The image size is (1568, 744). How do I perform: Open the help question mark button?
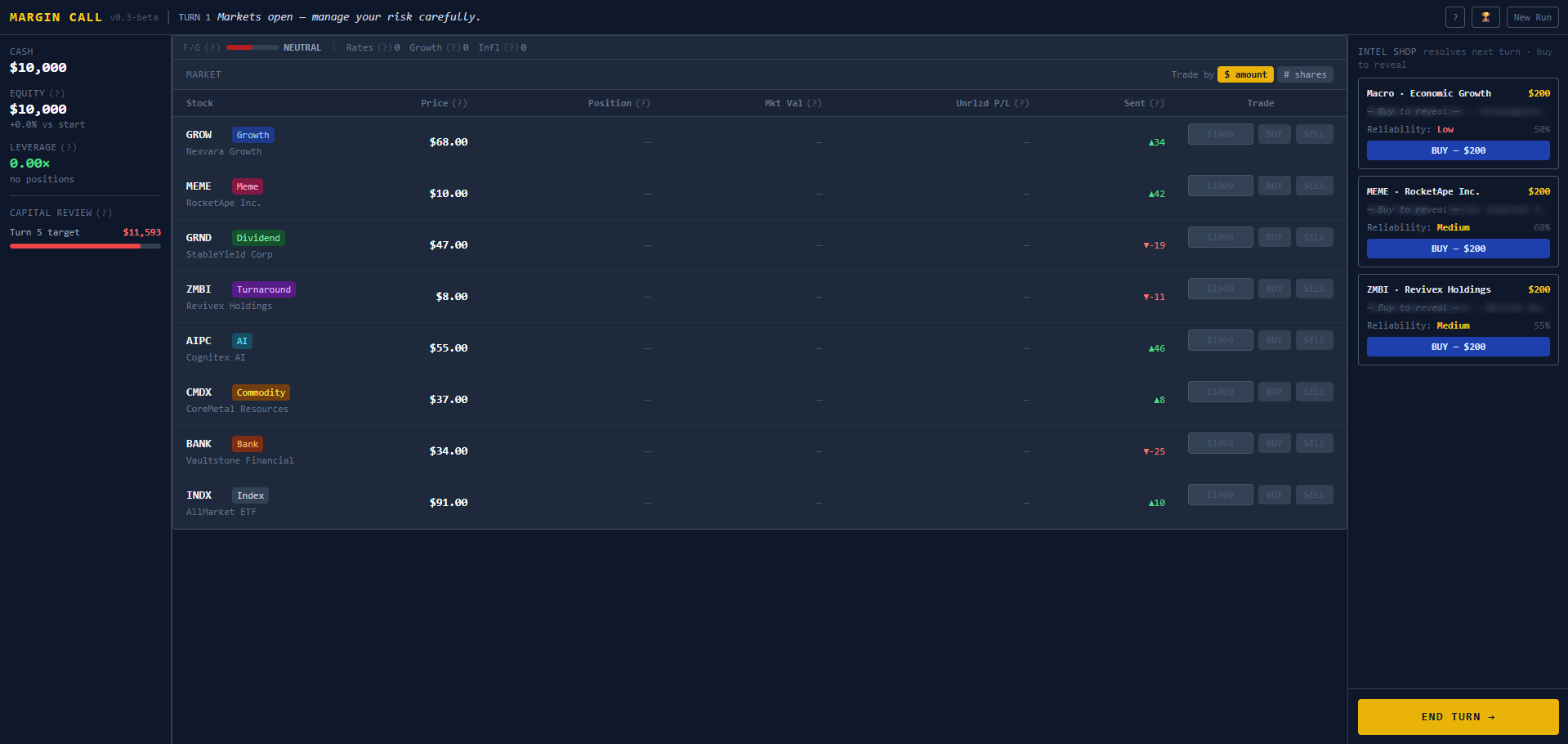[x=1454, y=17]
